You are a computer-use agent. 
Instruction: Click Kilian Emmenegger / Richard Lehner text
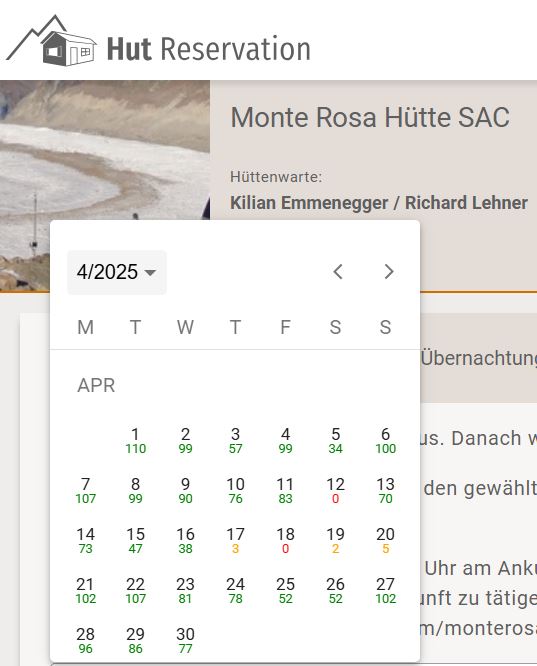[379, 203]
